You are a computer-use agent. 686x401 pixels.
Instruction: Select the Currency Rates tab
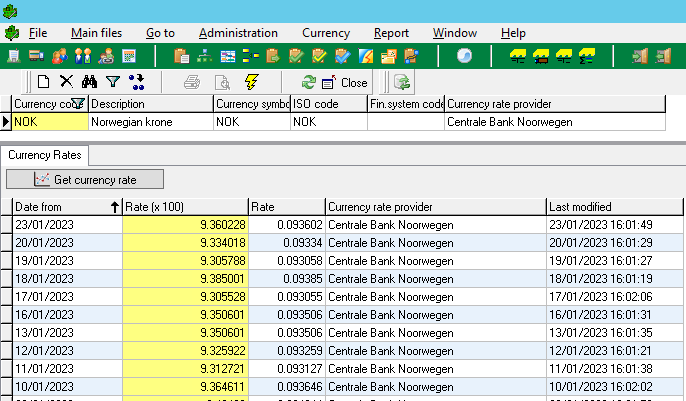tap(45, 155)
